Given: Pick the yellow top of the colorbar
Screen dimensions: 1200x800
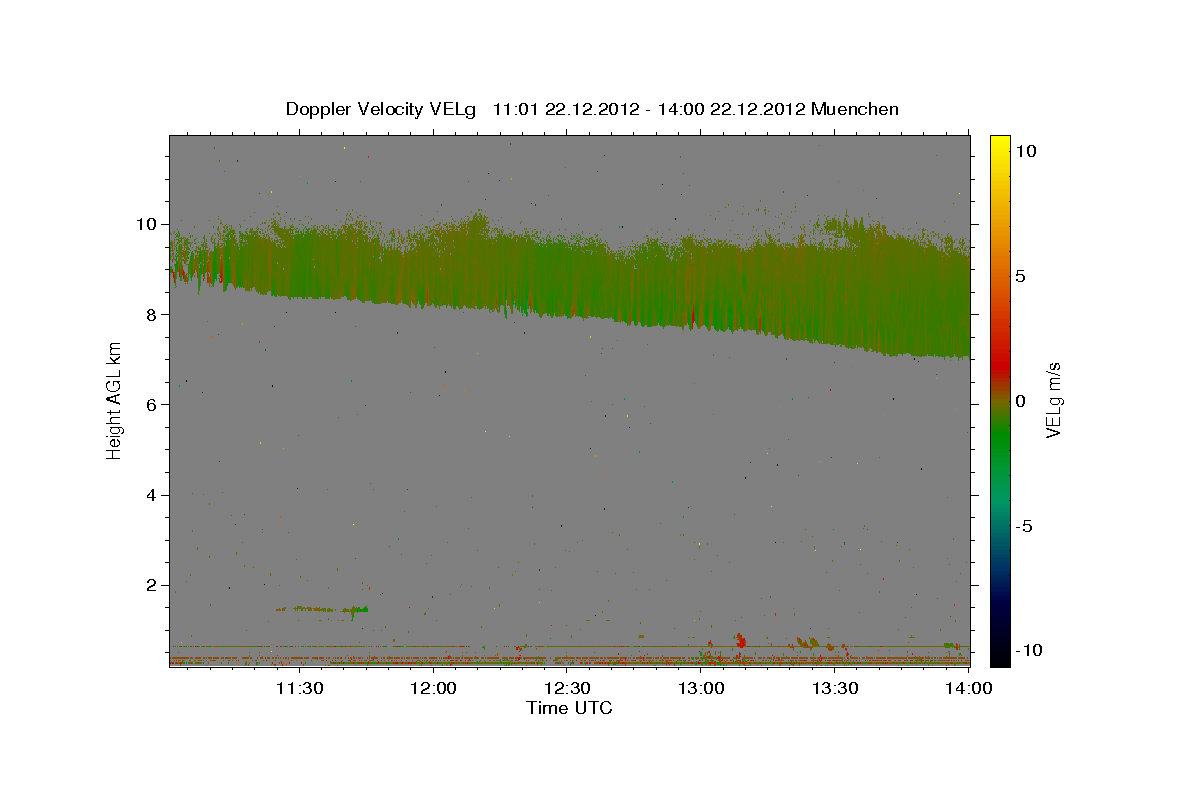Looking at the screenshot, I should pos(1000,145).
